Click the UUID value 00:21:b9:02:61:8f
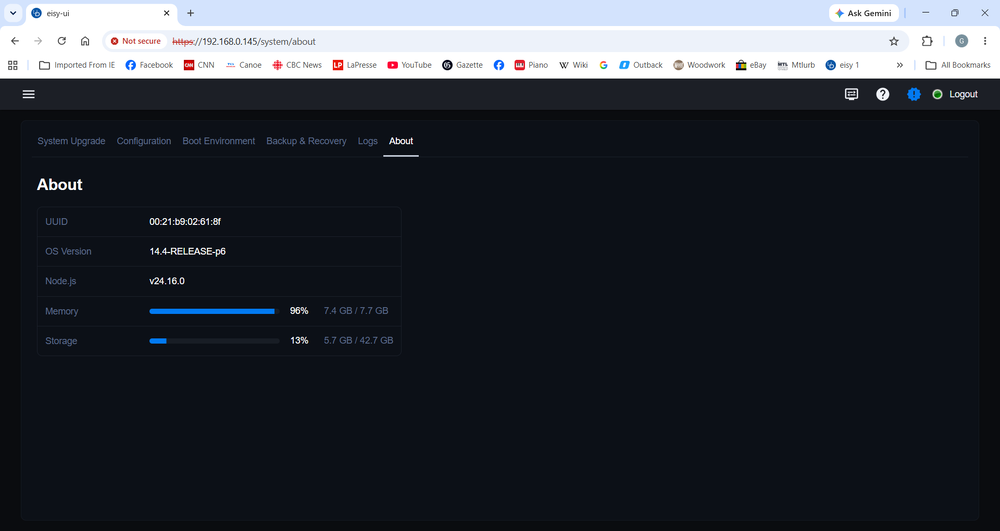 coord(185,222)
